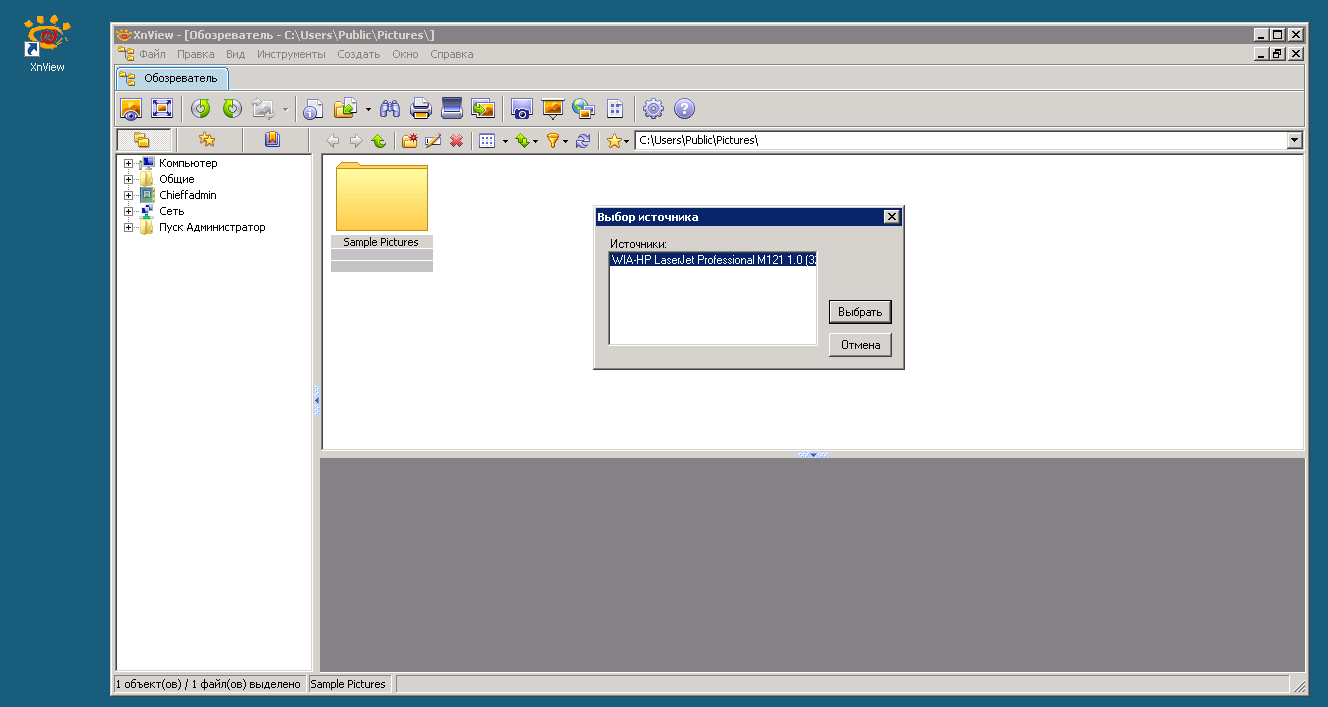Create a new folder
Viewport: 1328px width, 707px height.
click(410, 141)
